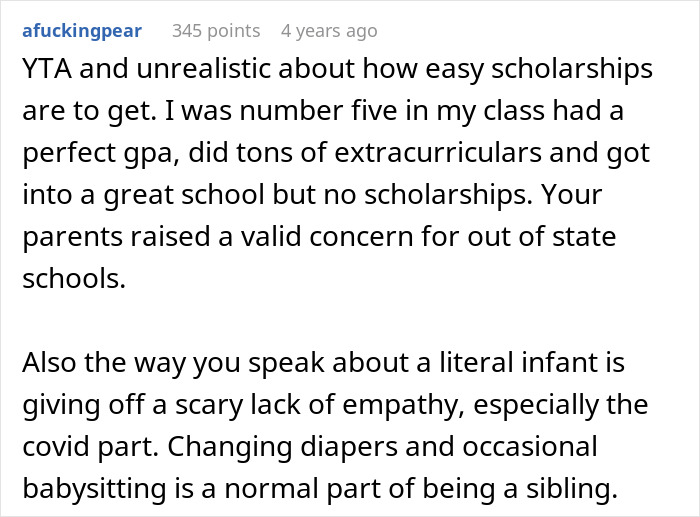Click the word schools. ending first paragraph
Screen dimensions: 700x517
(74, 279)
